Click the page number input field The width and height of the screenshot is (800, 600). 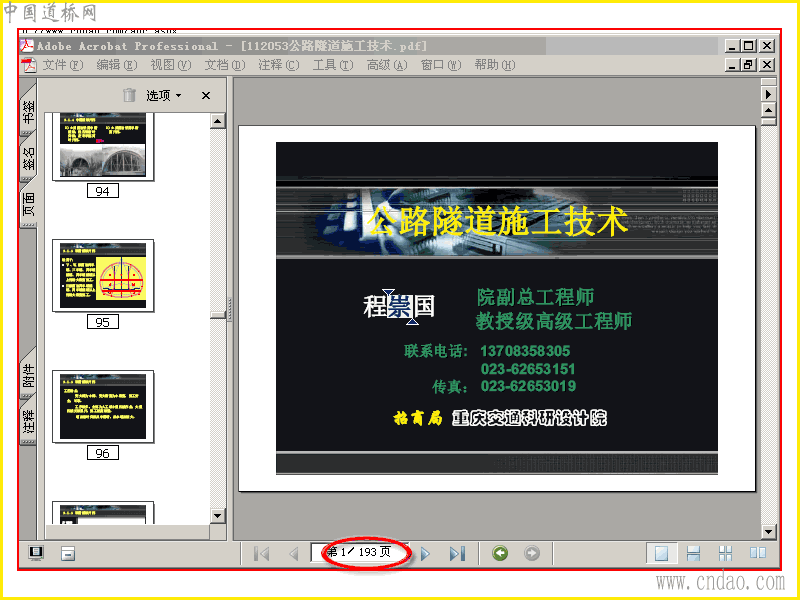tap(360, 552)
